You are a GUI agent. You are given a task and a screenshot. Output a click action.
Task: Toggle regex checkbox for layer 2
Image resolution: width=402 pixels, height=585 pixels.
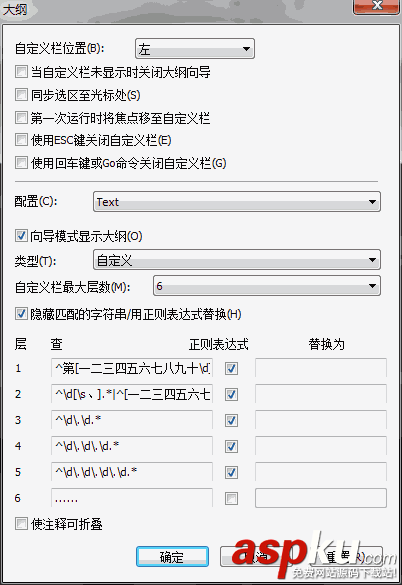(231, 394)
